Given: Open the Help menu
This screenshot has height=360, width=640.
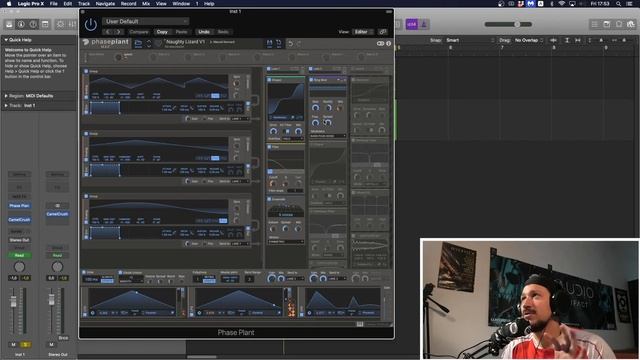Looking at the screenshot, I should (x=209, y=4).
